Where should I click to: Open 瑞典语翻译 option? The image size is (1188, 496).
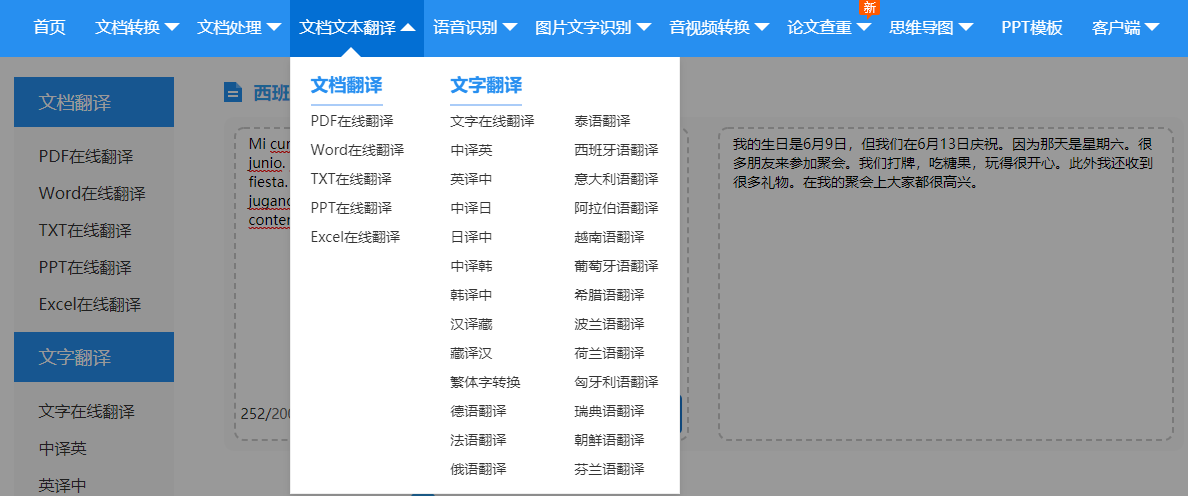[x=609, y=411]
